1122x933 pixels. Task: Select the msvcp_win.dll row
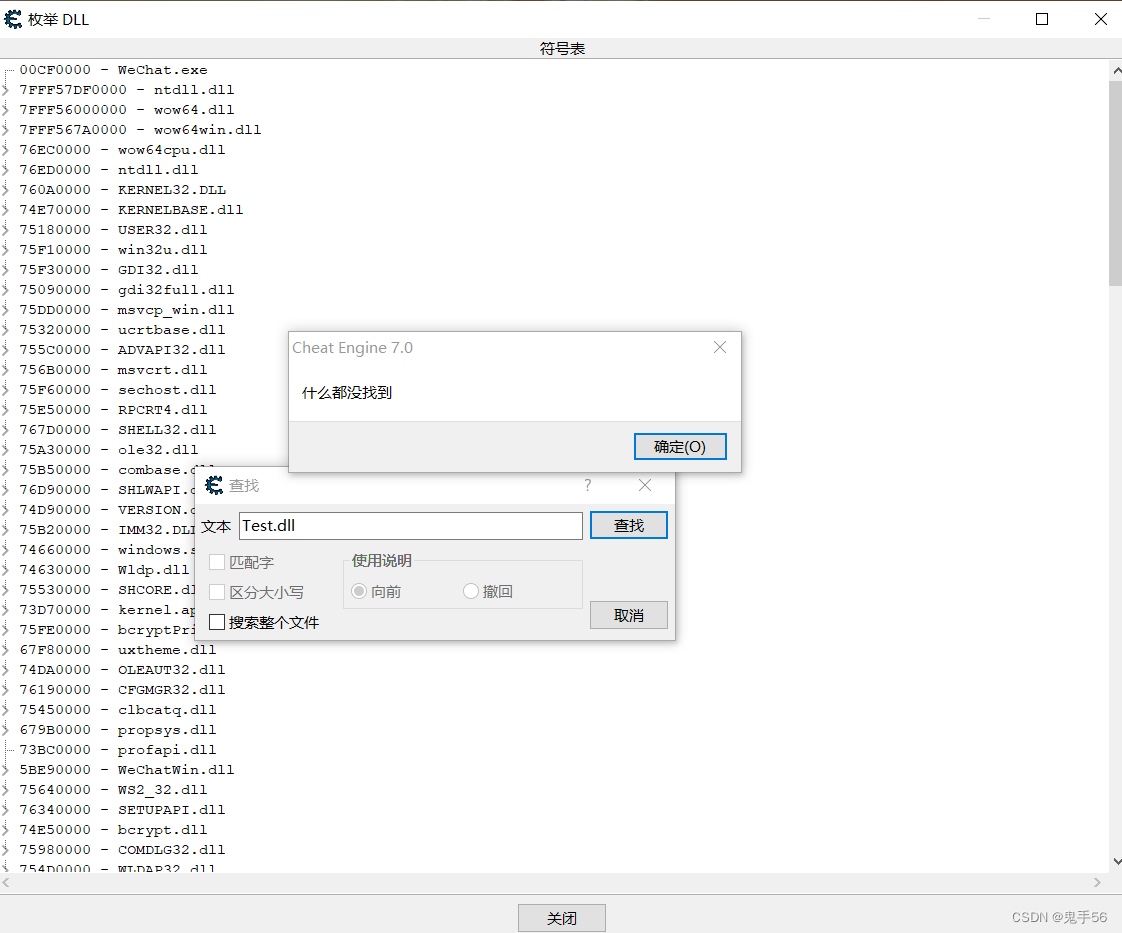point(127,310)
